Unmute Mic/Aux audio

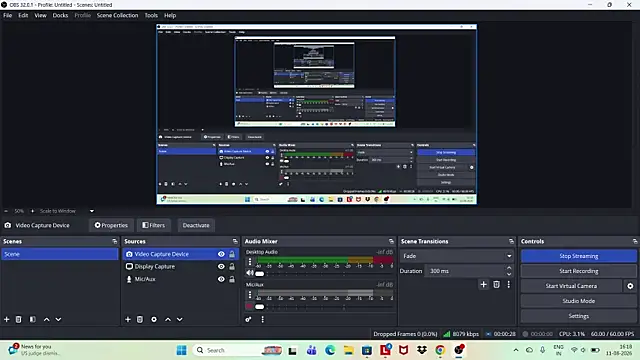pos(249,306)
